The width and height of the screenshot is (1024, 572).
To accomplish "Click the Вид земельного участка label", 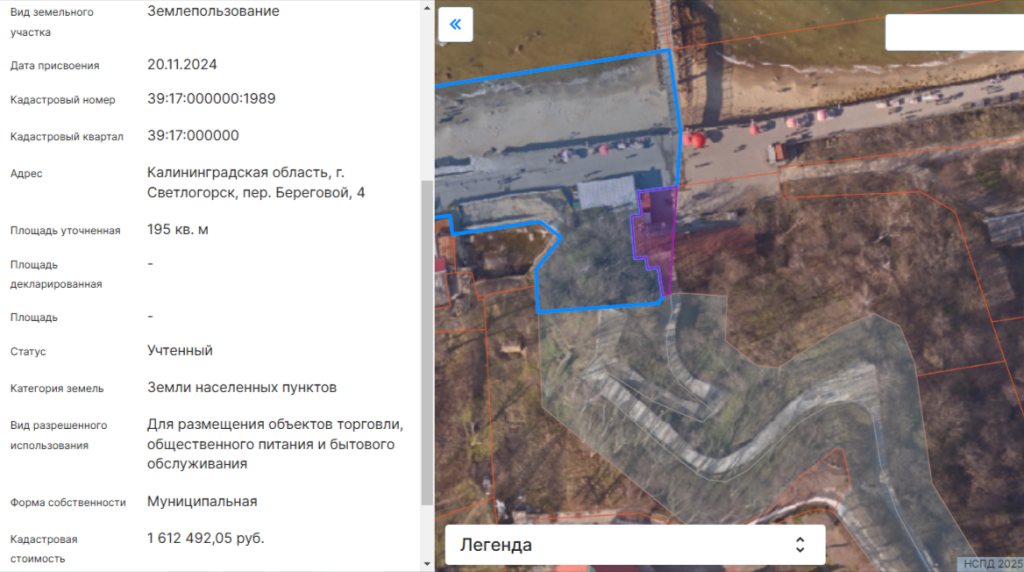I will pos(52,22).
